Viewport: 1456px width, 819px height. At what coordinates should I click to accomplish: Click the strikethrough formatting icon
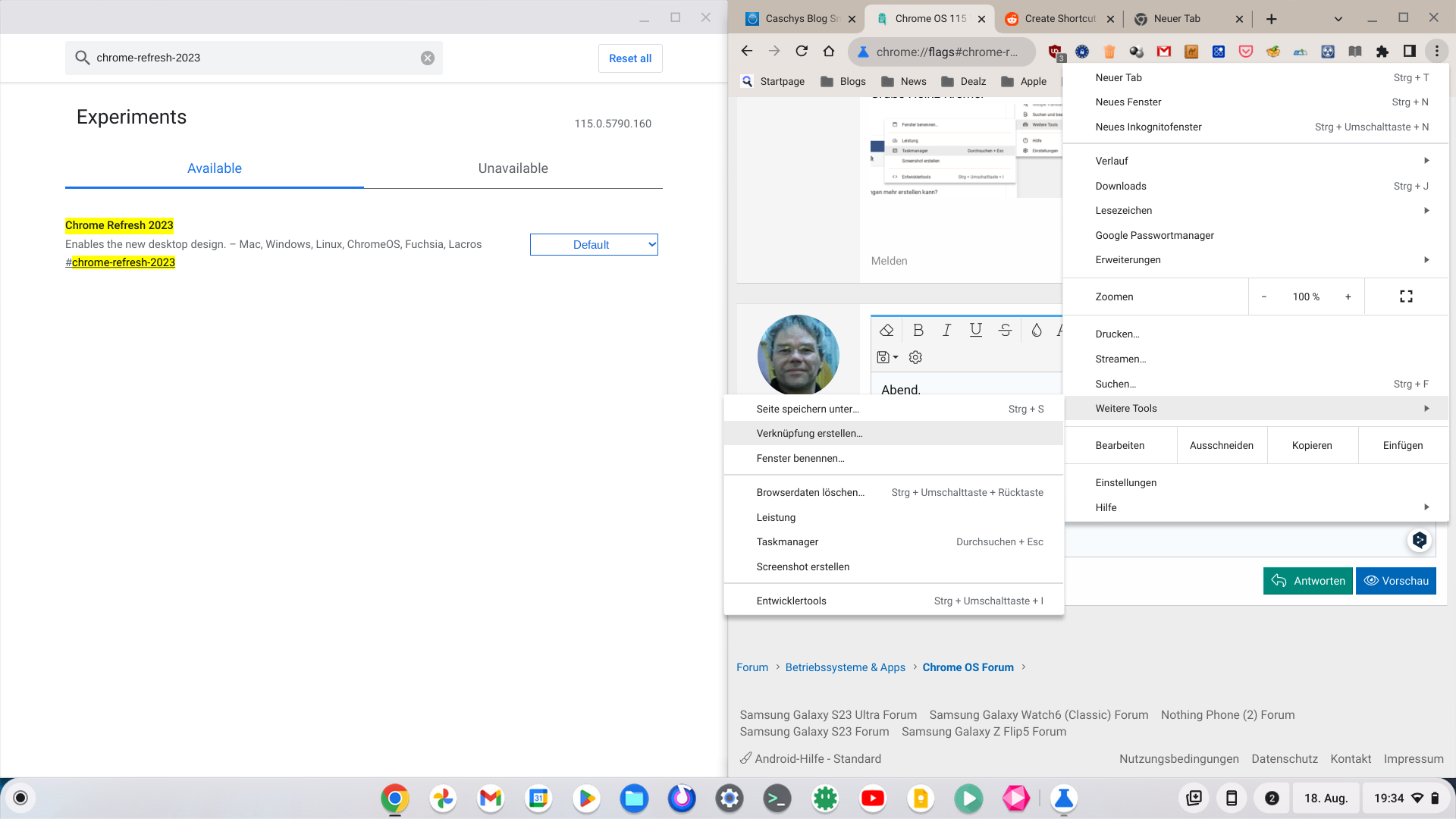click(1006, 330)
